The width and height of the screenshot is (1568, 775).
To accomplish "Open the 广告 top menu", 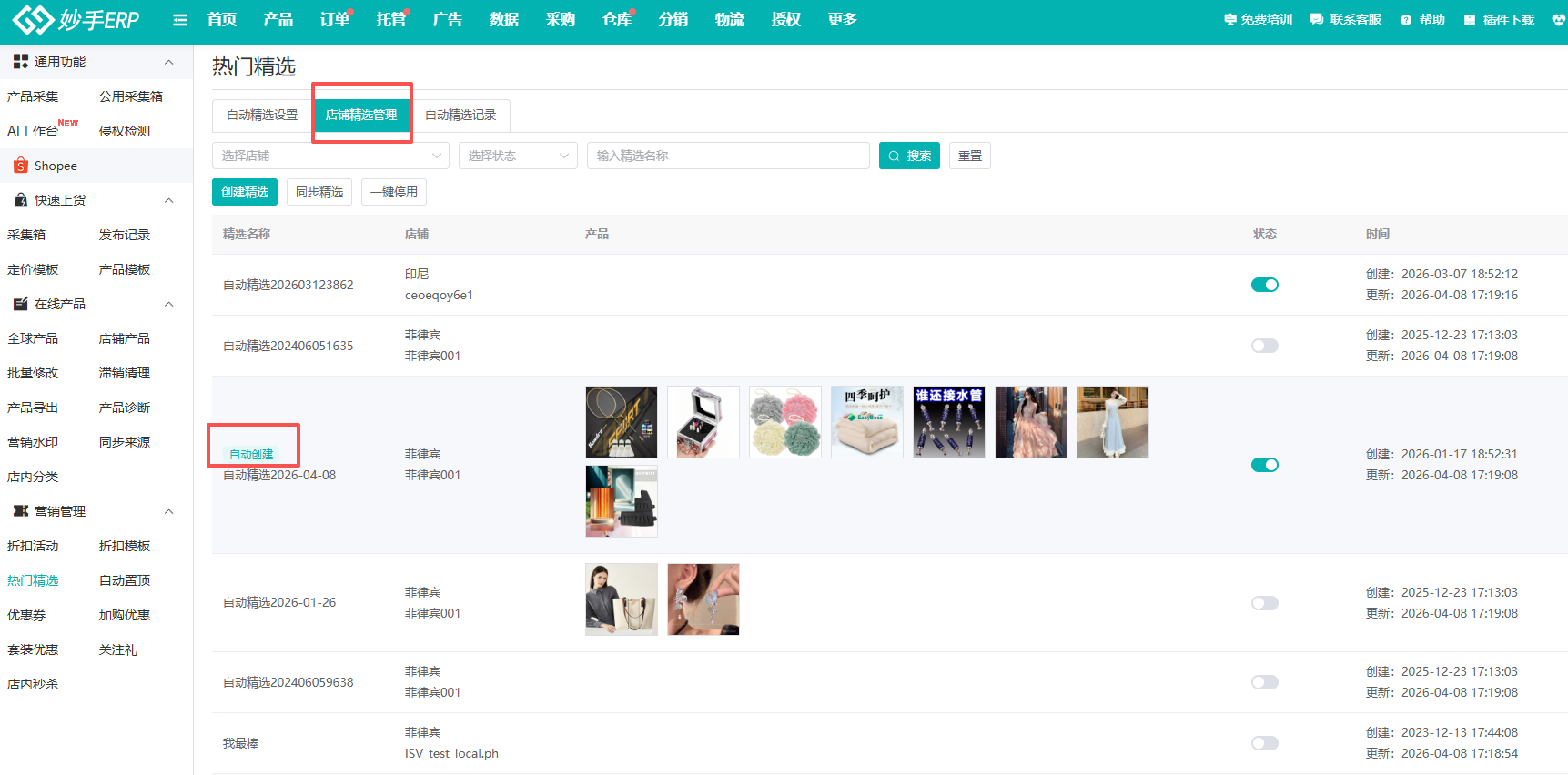I will [x=448, y=19].
